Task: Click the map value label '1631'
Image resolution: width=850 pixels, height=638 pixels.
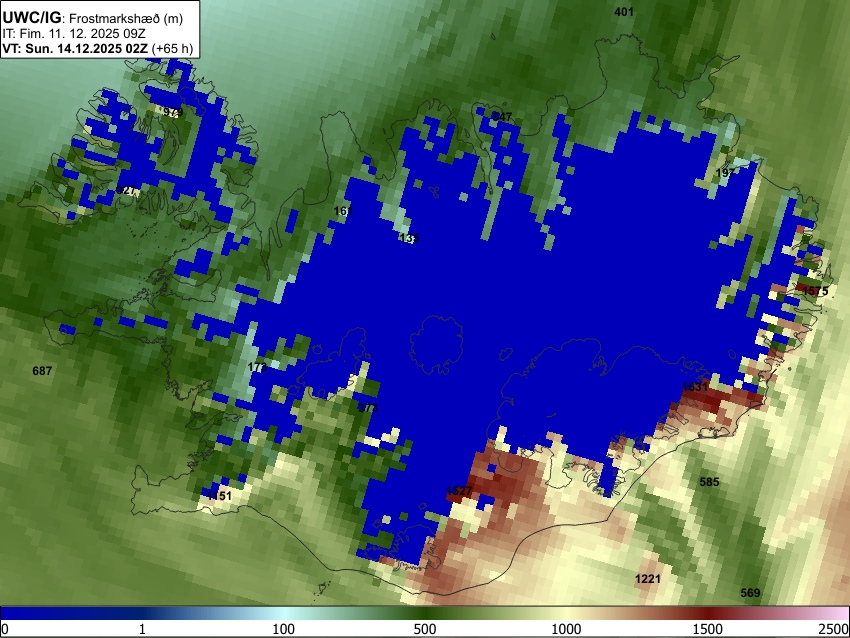Action: [x=695, y=386]
